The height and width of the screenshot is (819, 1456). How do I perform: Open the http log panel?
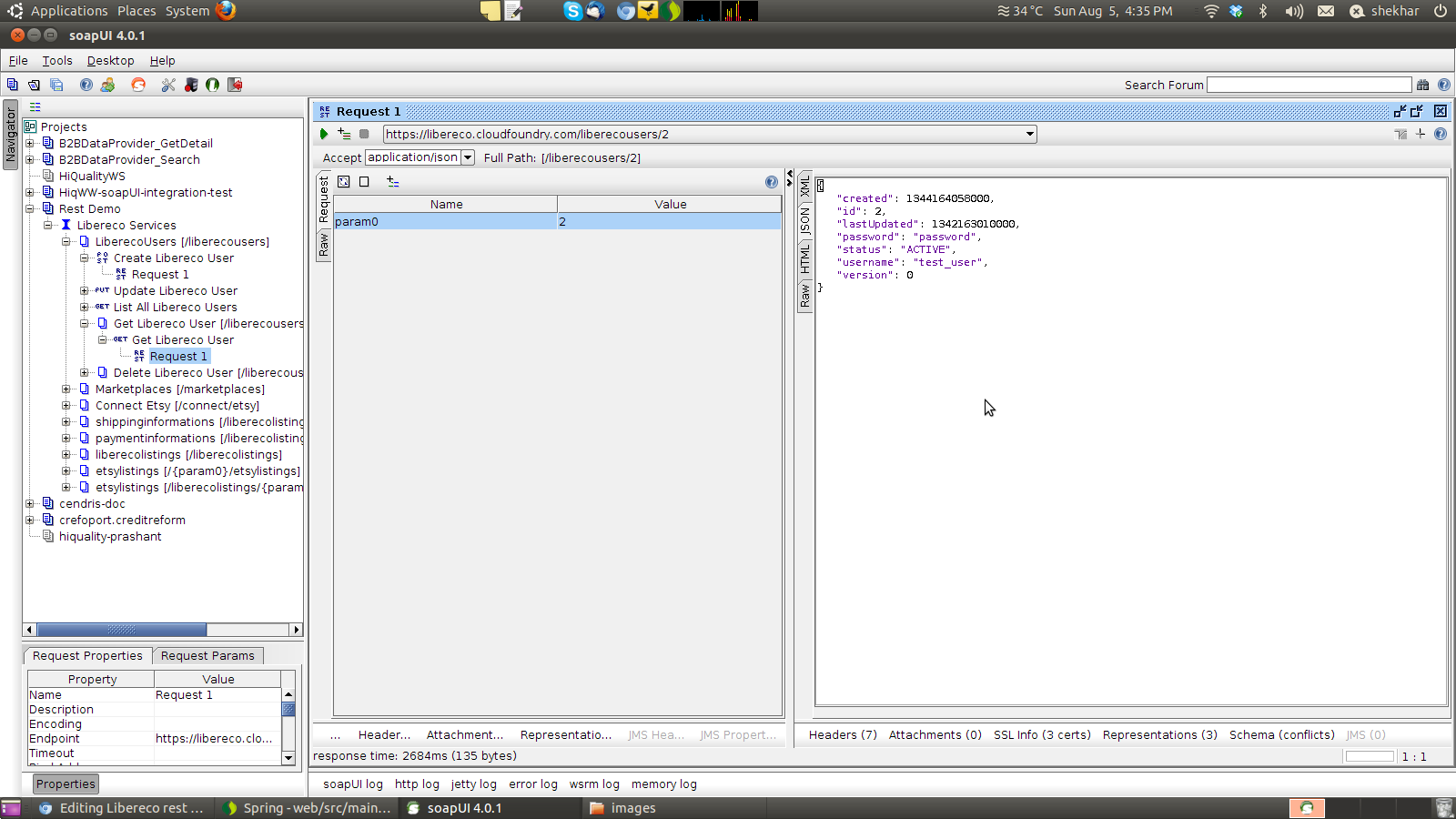tap(417, 784)
